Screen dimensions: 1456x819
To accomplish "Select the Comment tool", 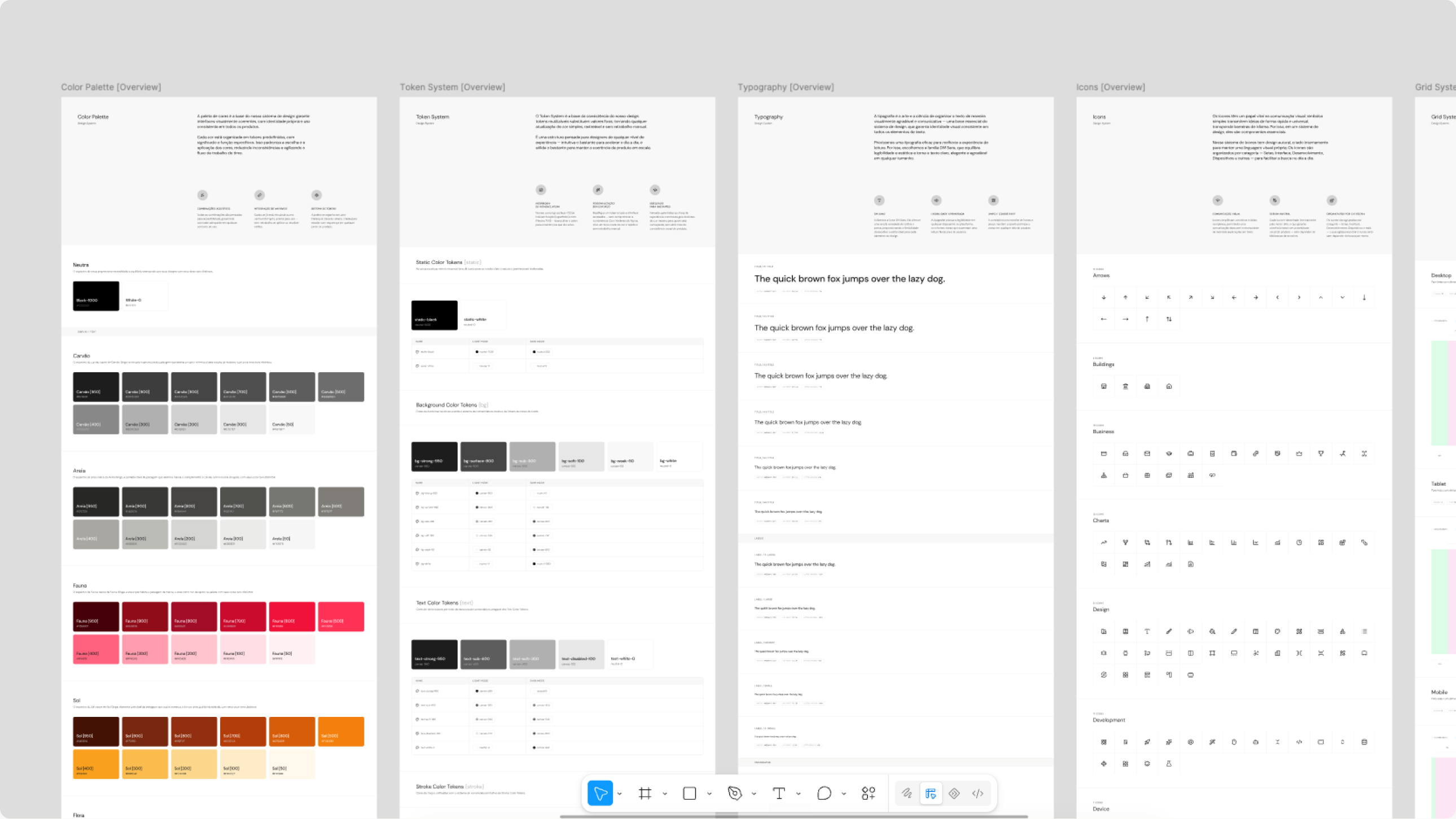I will coord(824,793).
